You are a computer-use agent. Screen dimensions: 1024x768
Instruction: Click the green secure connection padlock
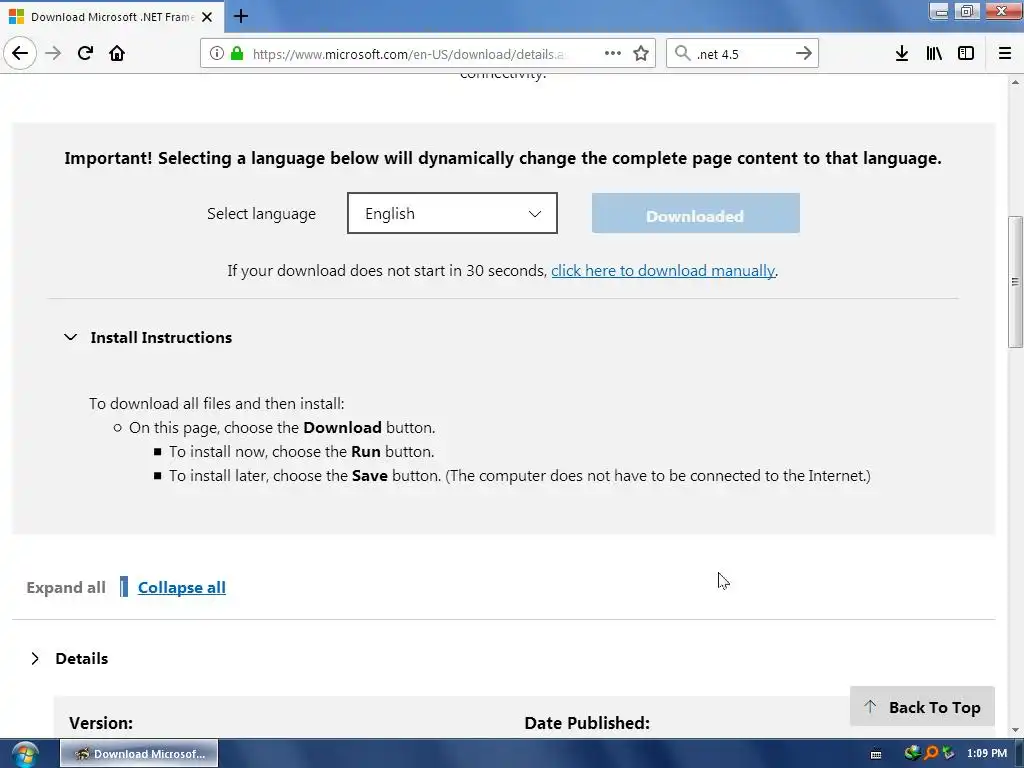[x=236, y=53]
